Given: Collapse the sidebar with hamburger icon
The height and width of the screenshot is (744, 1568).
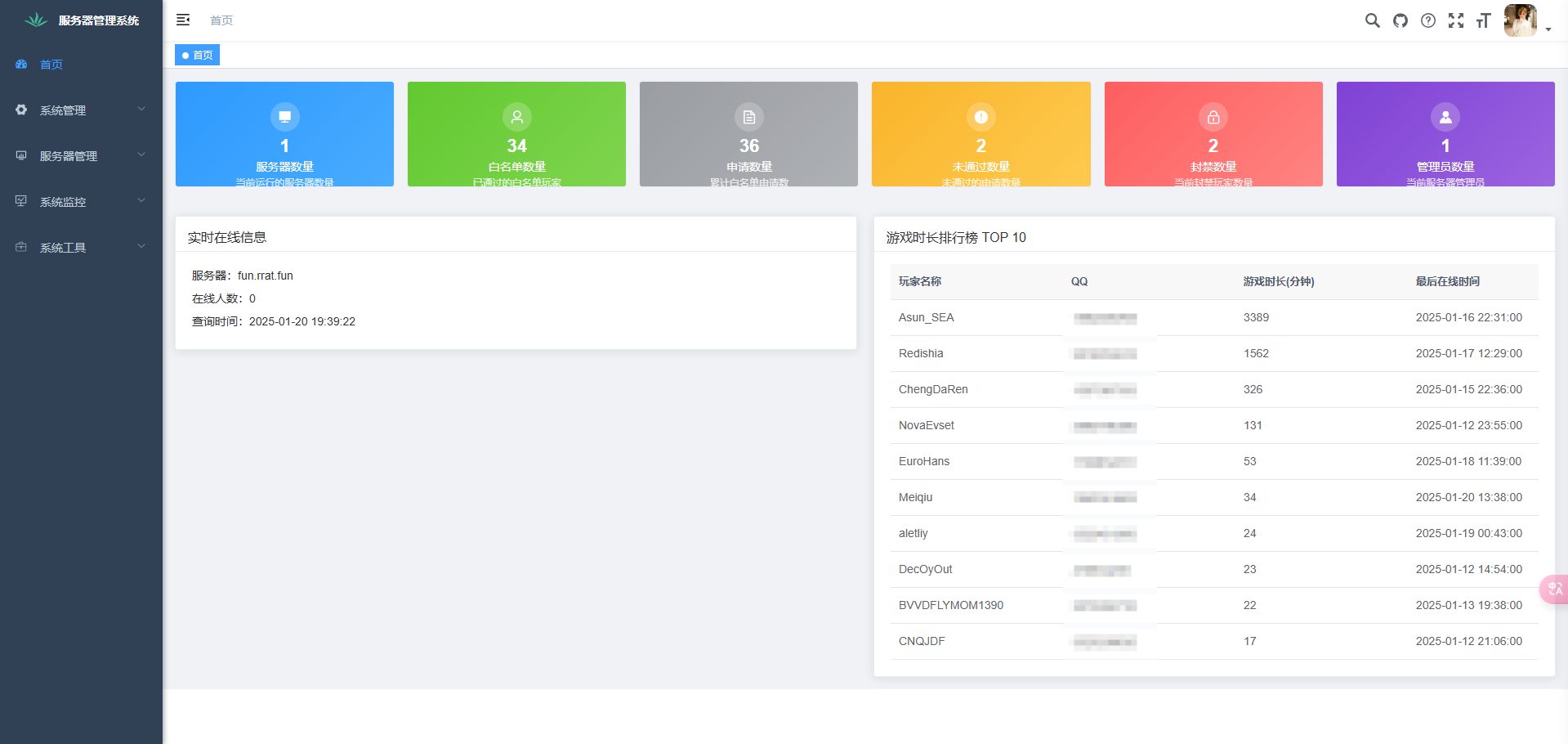Looking at the screenshot, I should 183,20.
